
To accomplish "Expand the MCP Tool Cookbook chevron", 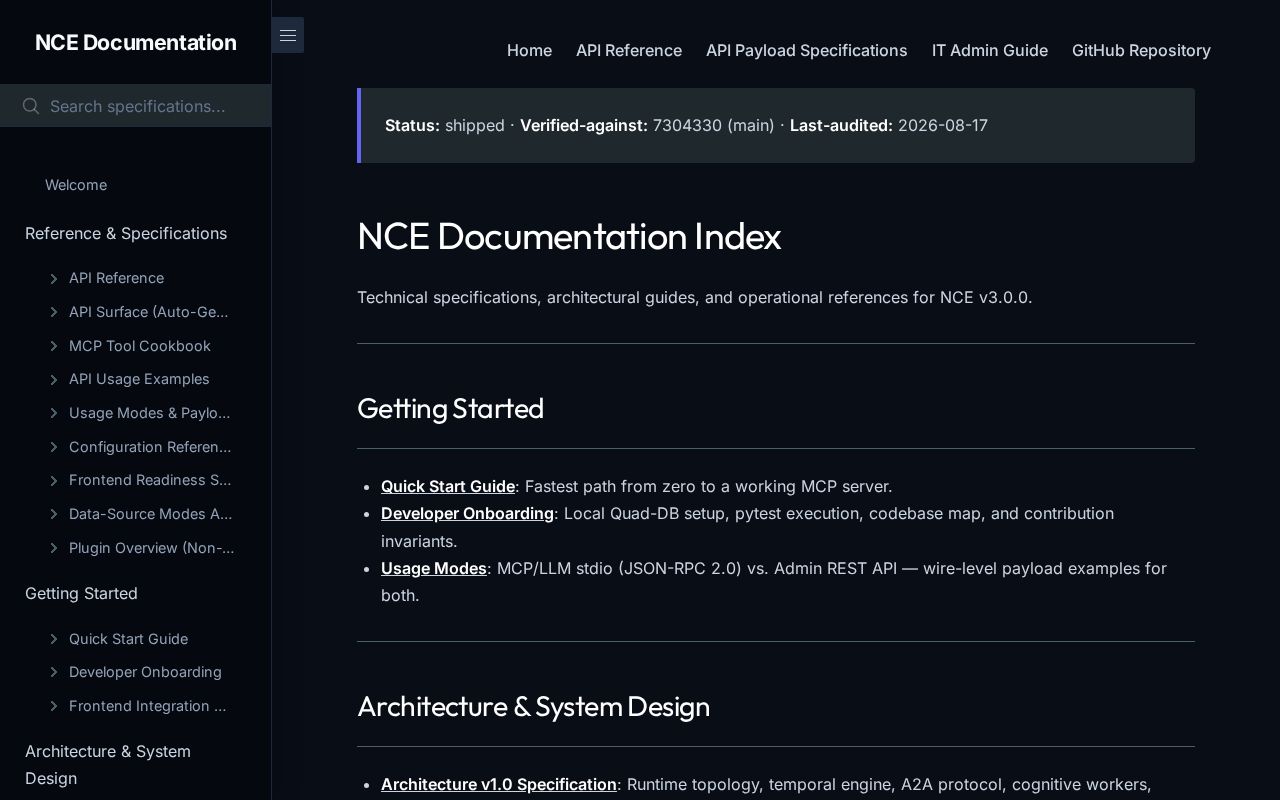I will [x=54, y=346].
